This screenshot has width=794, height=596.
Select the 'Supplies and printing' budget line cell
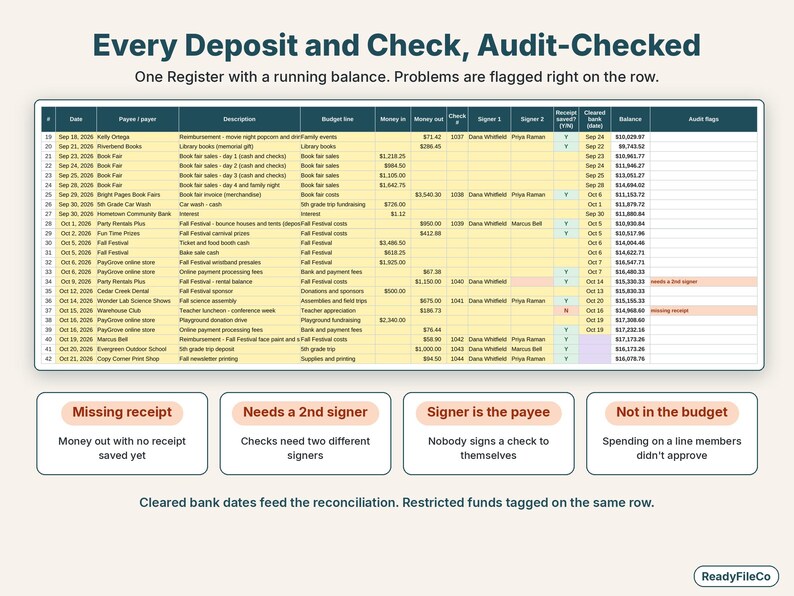coord(338,359)
